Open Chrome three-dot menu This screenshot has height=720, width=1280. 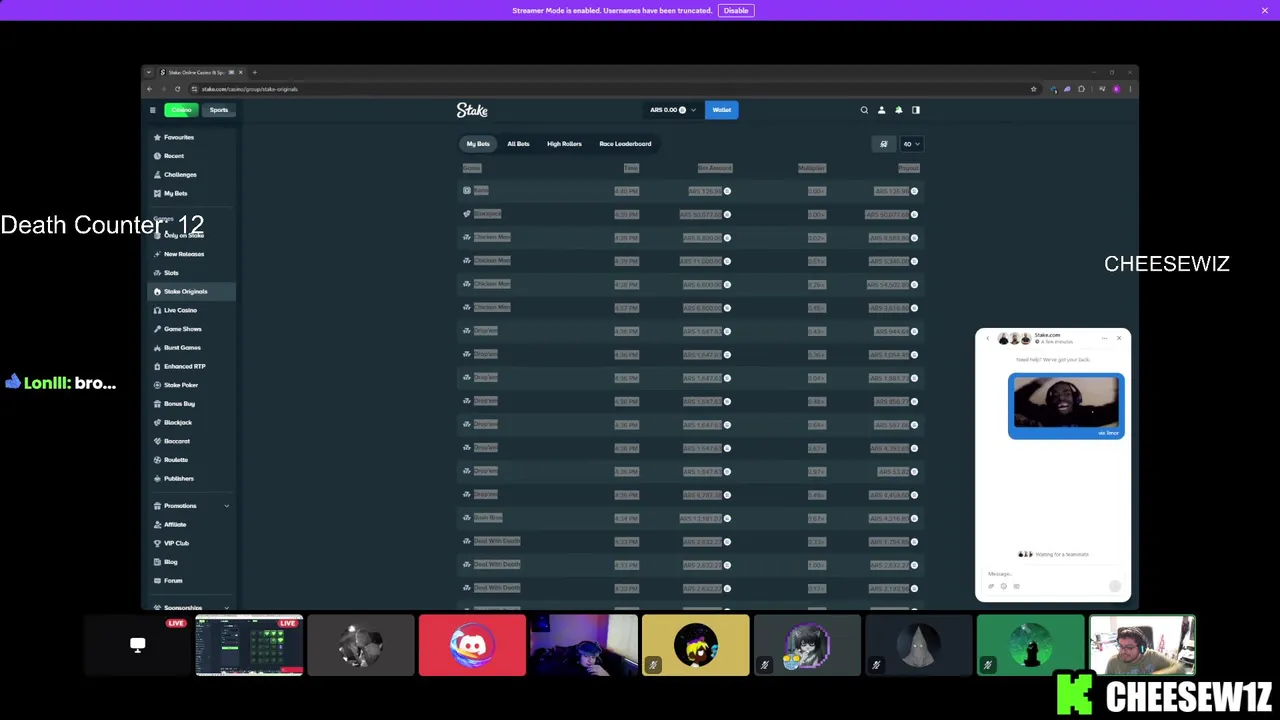(1130, 89)
